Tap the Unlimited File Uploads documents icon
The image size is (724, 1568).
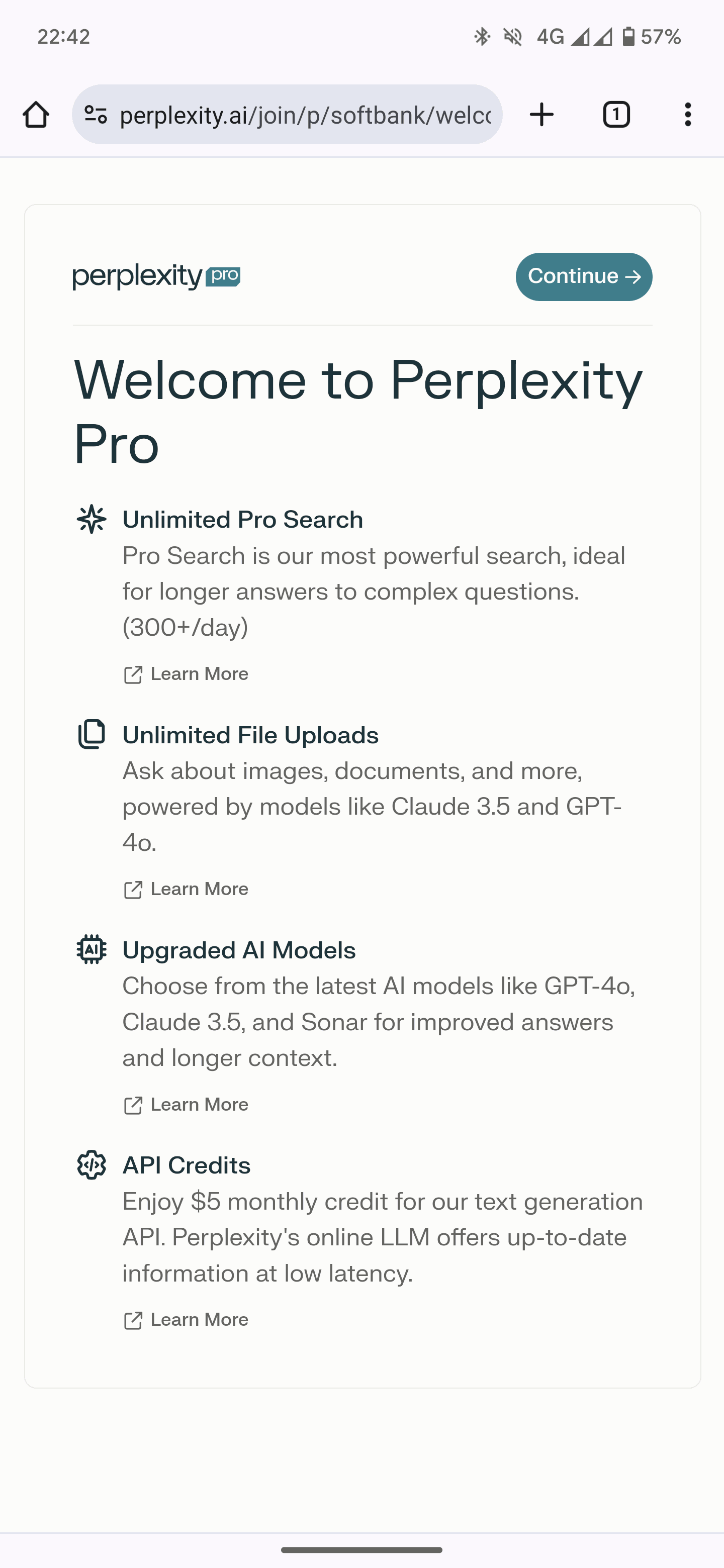(92, 734)
